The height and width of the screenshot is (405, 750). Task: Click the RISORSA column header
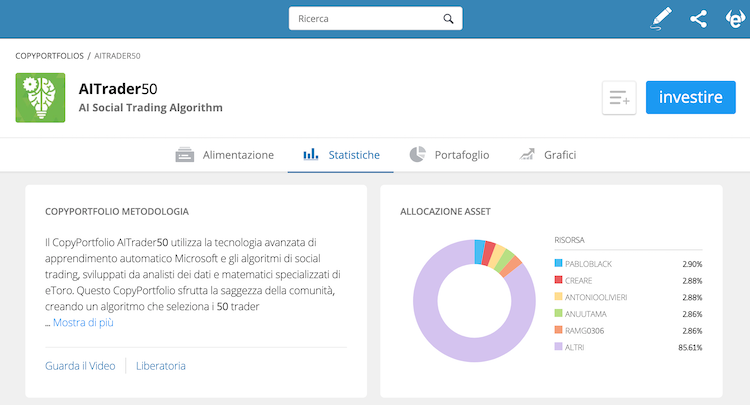(x=569, y=240)
